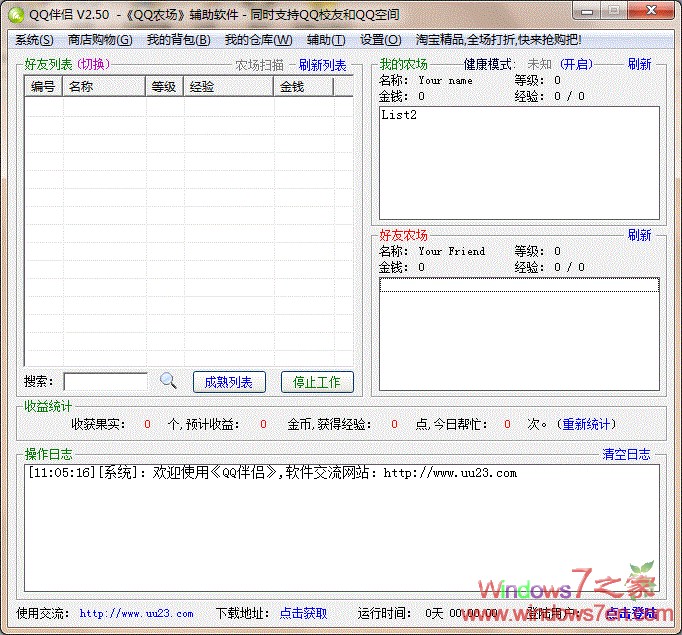Toggle friend list with (切换) link

click(x=93, y=65)
